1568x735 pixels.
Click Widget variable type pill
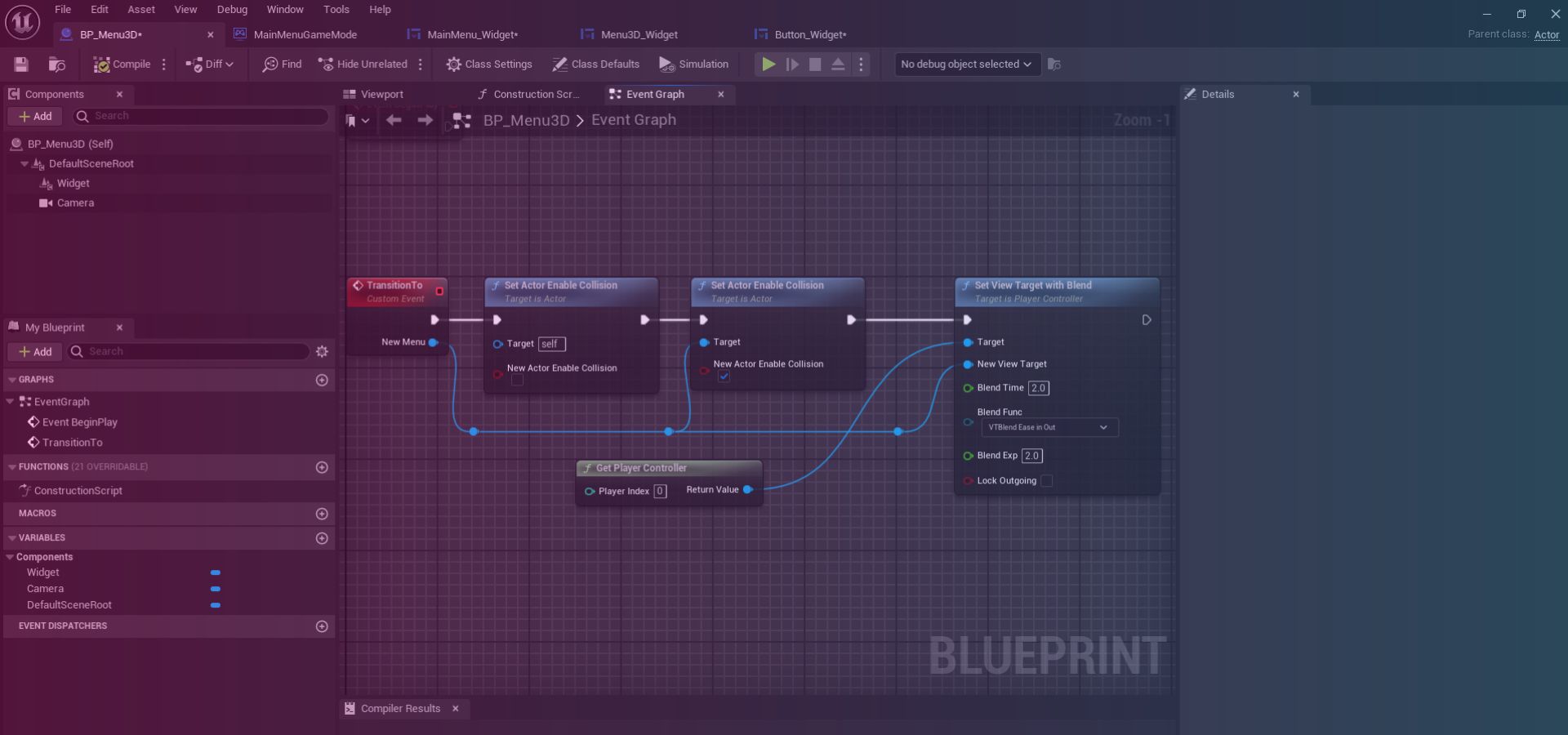coord(216,572)
